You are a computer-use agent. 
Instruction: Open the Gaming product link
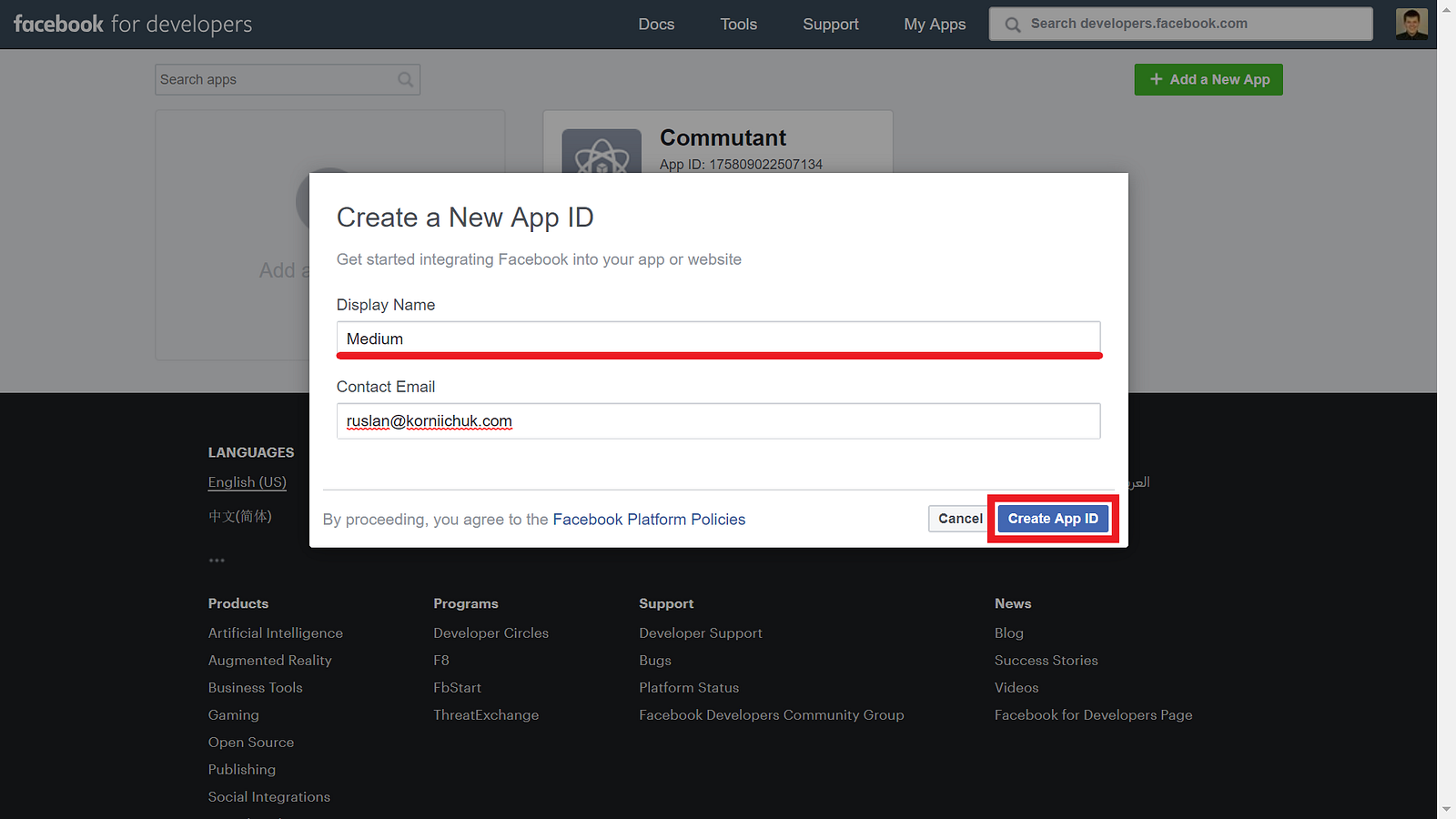pyautogui.click(x=233, y=715)
